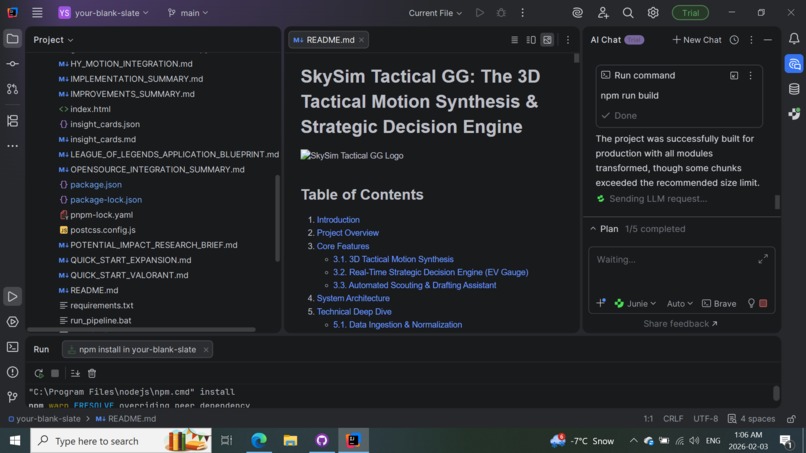Rerun the npm install process
Screen dimensions: 806x453
click(39, 373)
